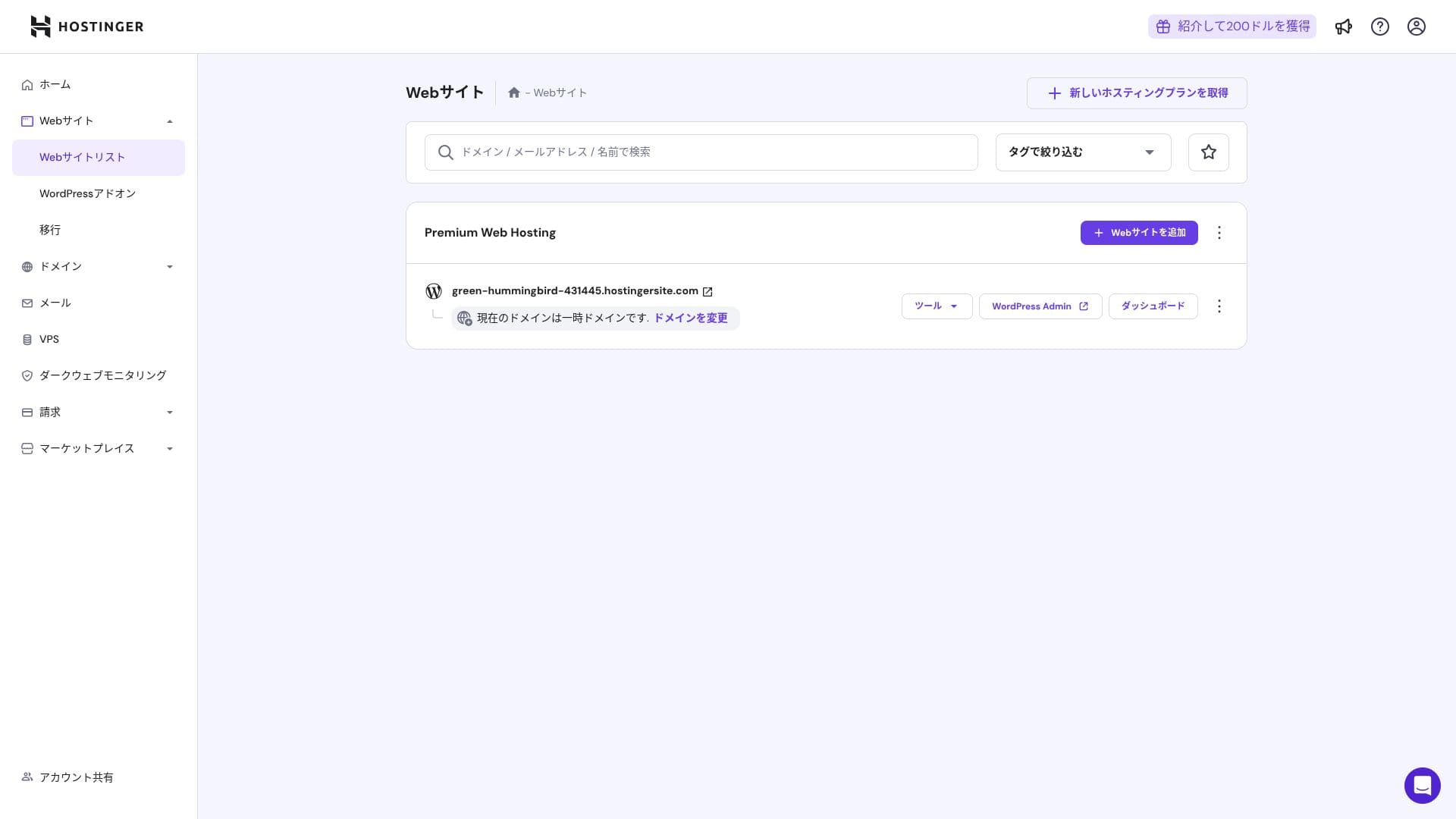1456x819 pixels.
Task: Select 移行 in sidebar
Action: pyautogui.click(x=99, y=231)
